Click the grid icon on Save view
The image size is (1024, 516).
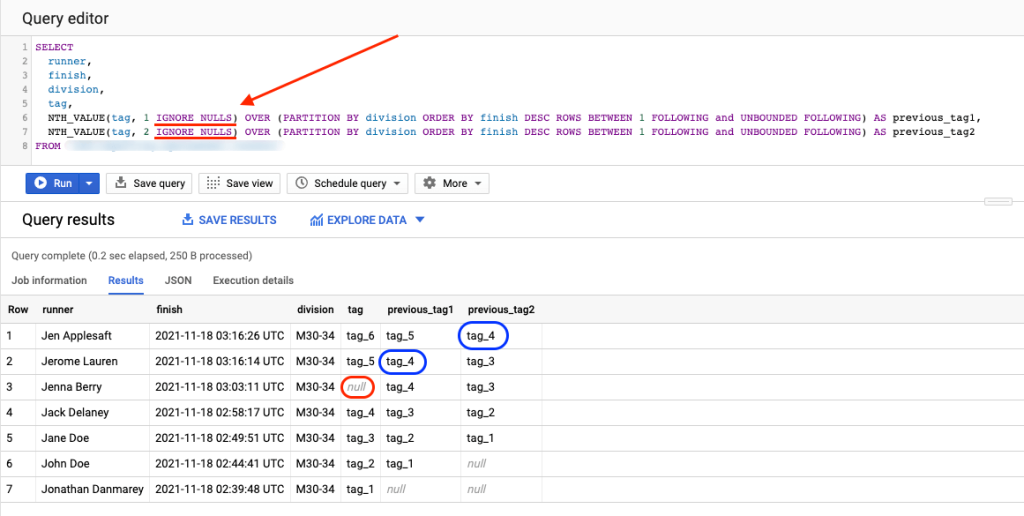213,184
